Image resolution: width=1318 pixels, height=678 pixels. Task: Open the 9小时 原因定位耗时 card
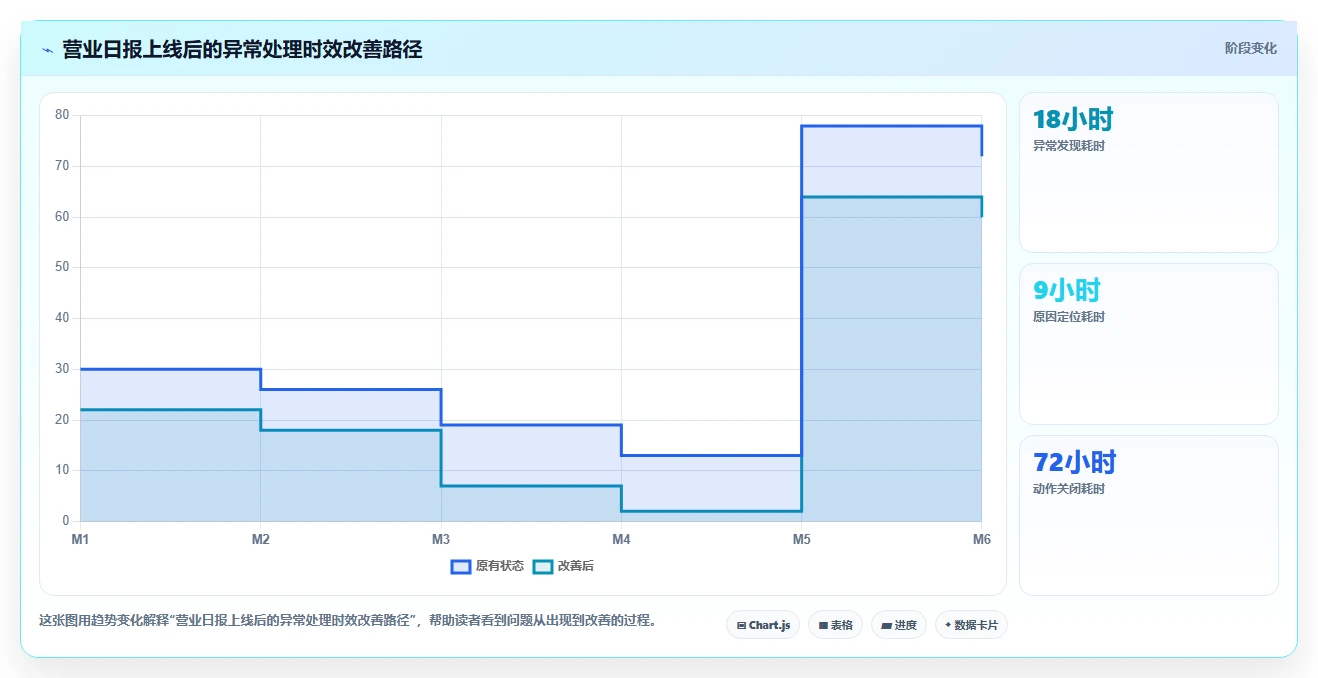(x=1148, y=344)
